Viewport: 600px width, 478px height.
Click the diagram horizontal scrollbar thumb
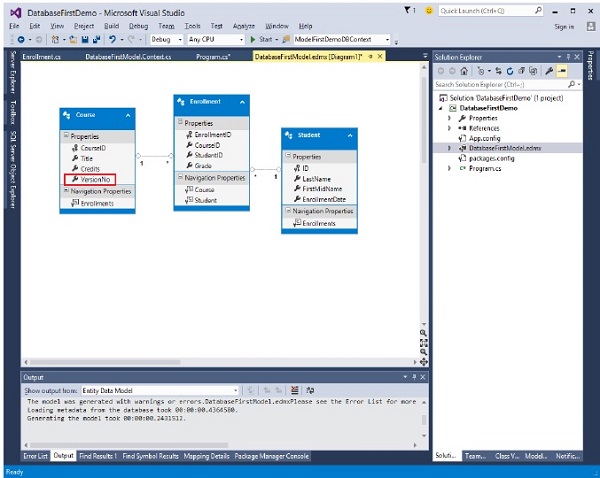point(105,362)
